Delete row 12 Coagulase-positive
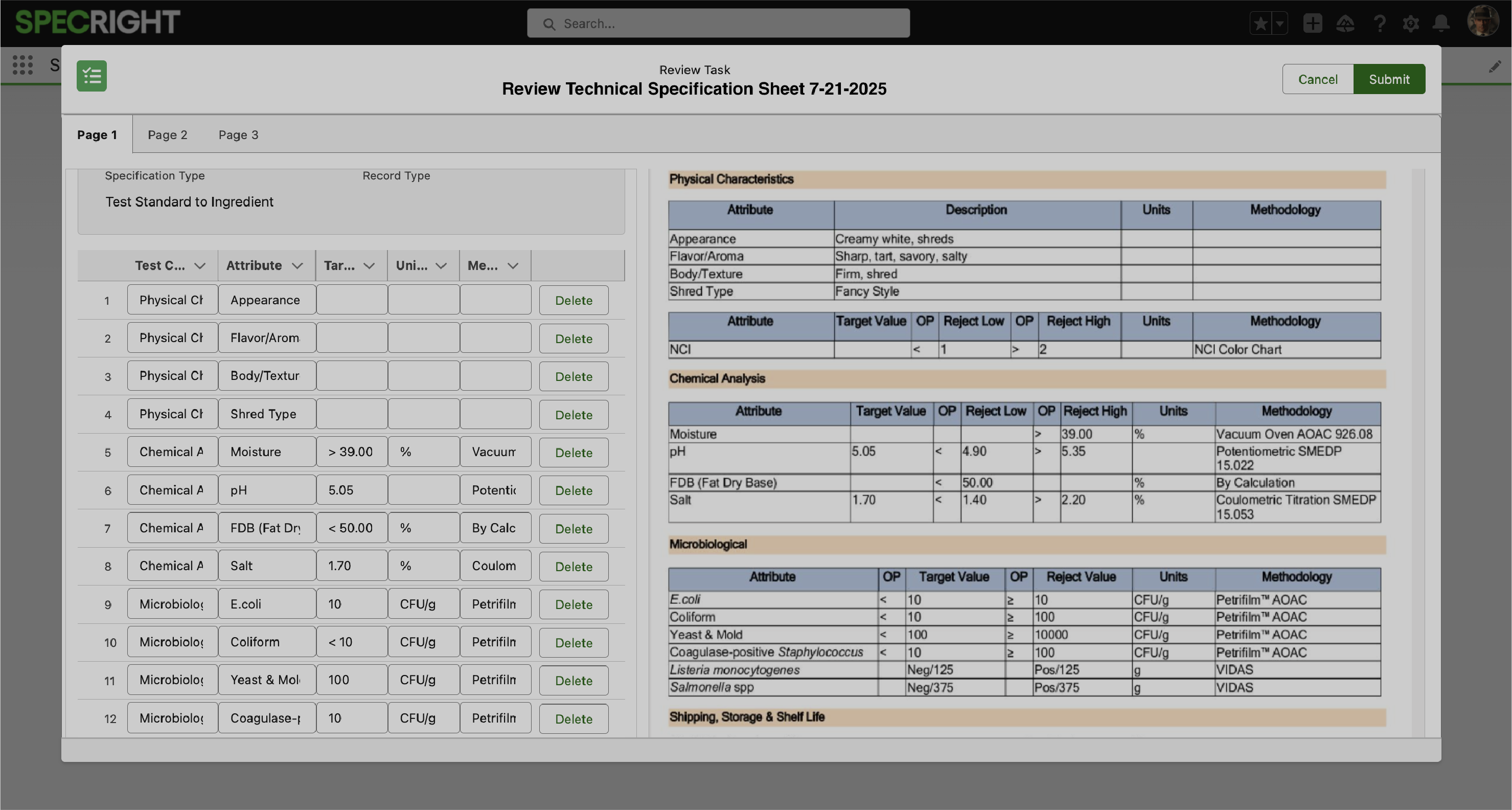 click(574, 718)
